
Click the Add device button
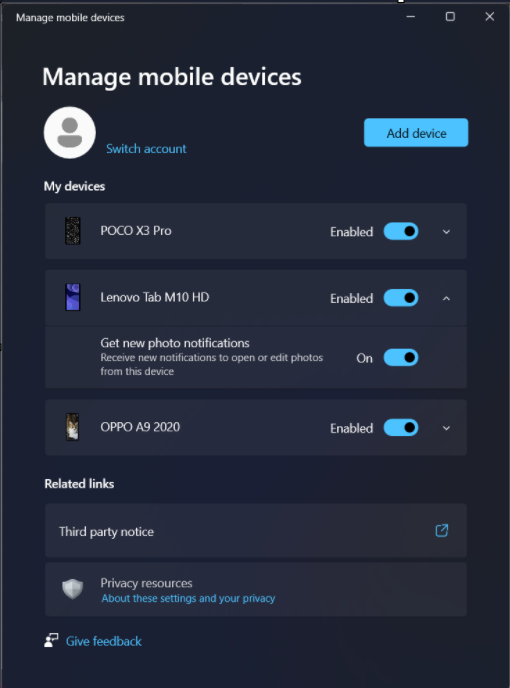pyautogui.click(x=416, y=133)
